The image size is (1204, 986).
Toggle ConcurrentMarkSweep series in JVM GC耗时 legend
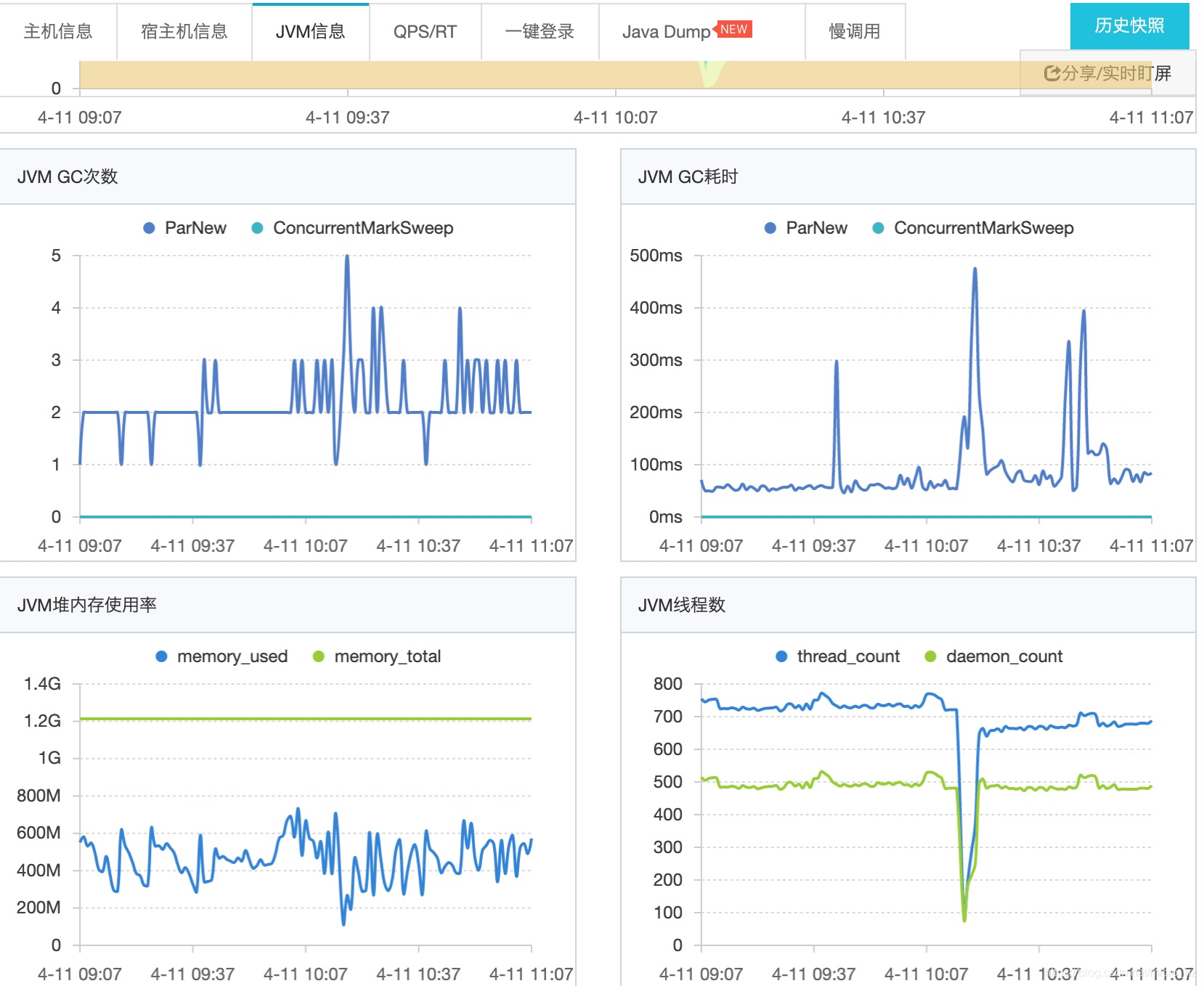(973, 228)
